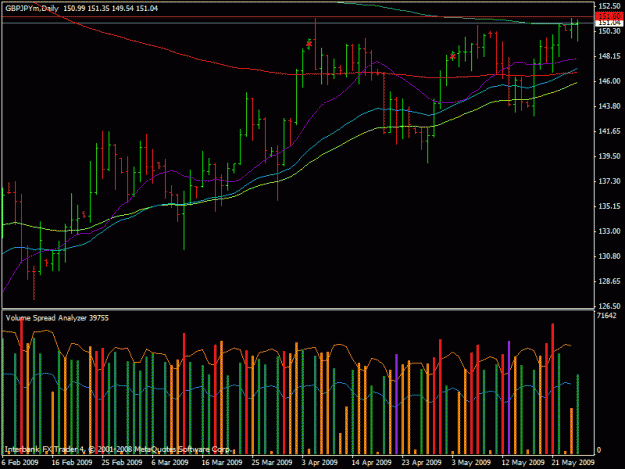Click the Interbank FX Trader 4 copyright text

118,449
